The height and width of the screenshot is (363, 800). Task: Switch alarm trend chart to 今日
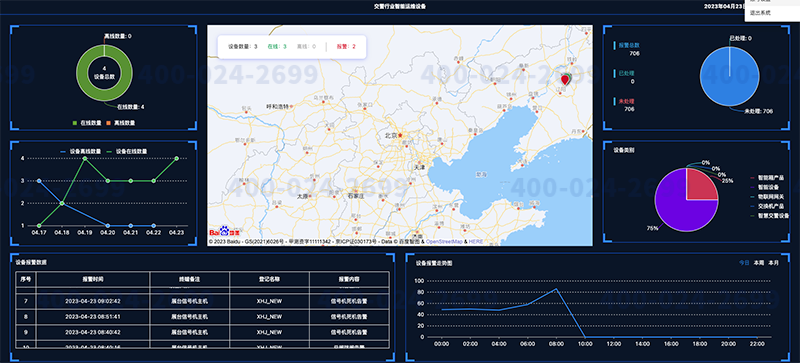tap(744, 262)
